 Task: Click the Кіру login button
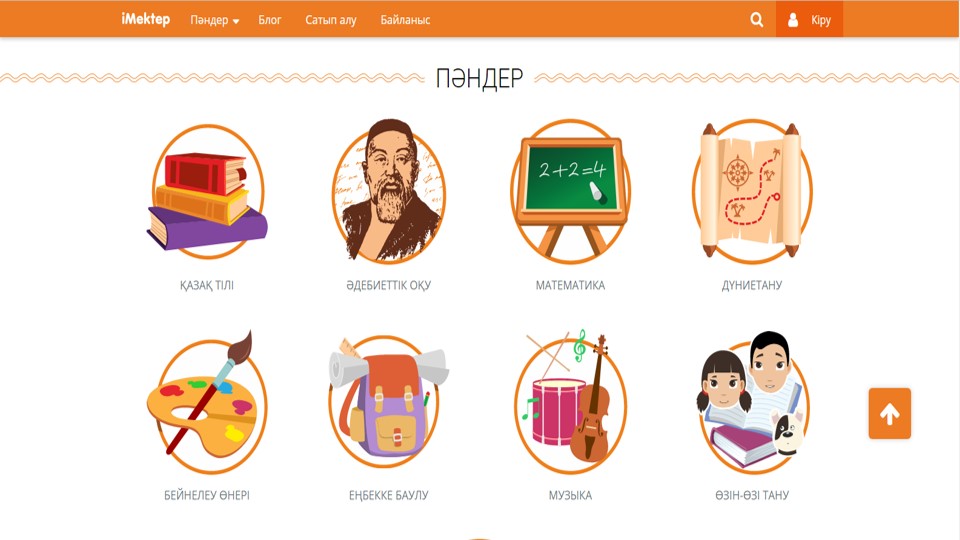pyautogui.click(x=809, y=19)
